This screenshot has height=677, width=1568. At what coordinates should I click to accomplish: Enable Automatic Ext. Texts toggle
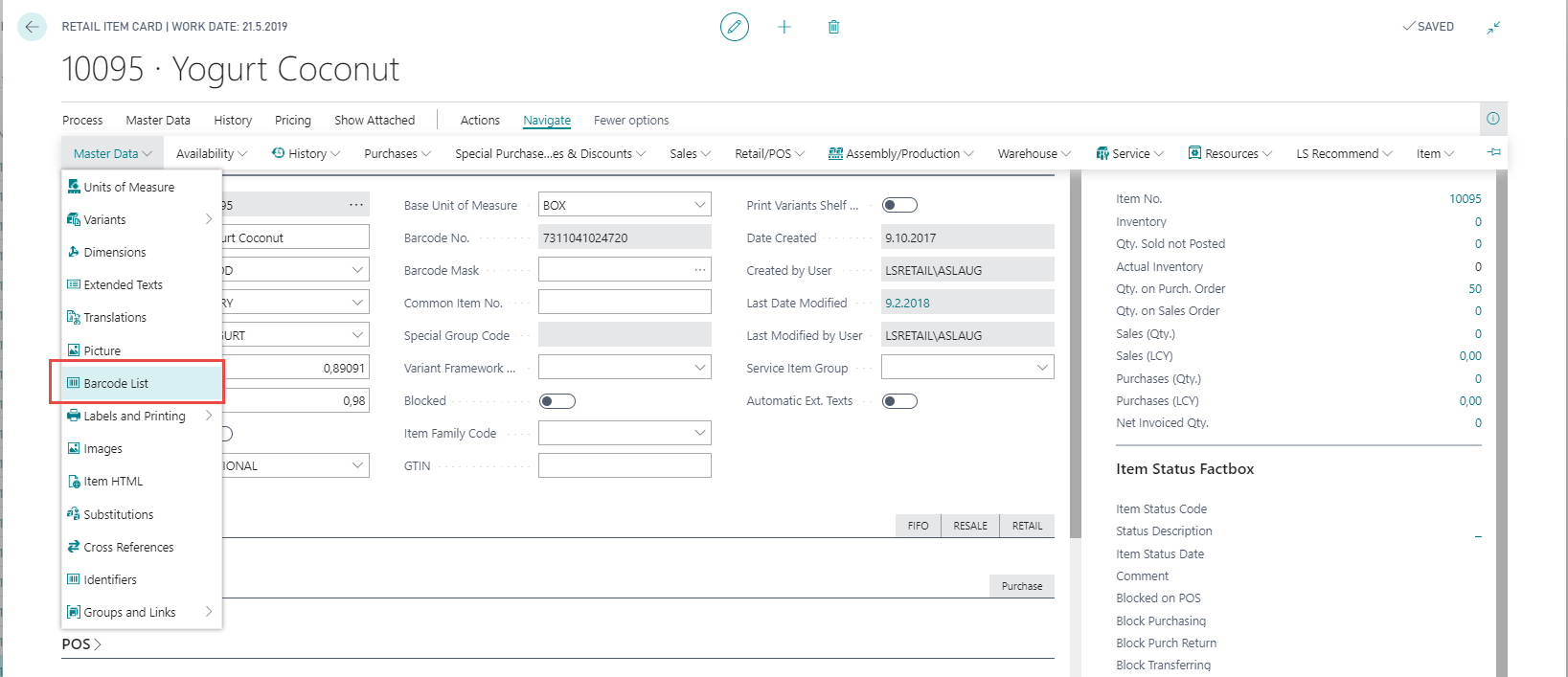[899, 401]
